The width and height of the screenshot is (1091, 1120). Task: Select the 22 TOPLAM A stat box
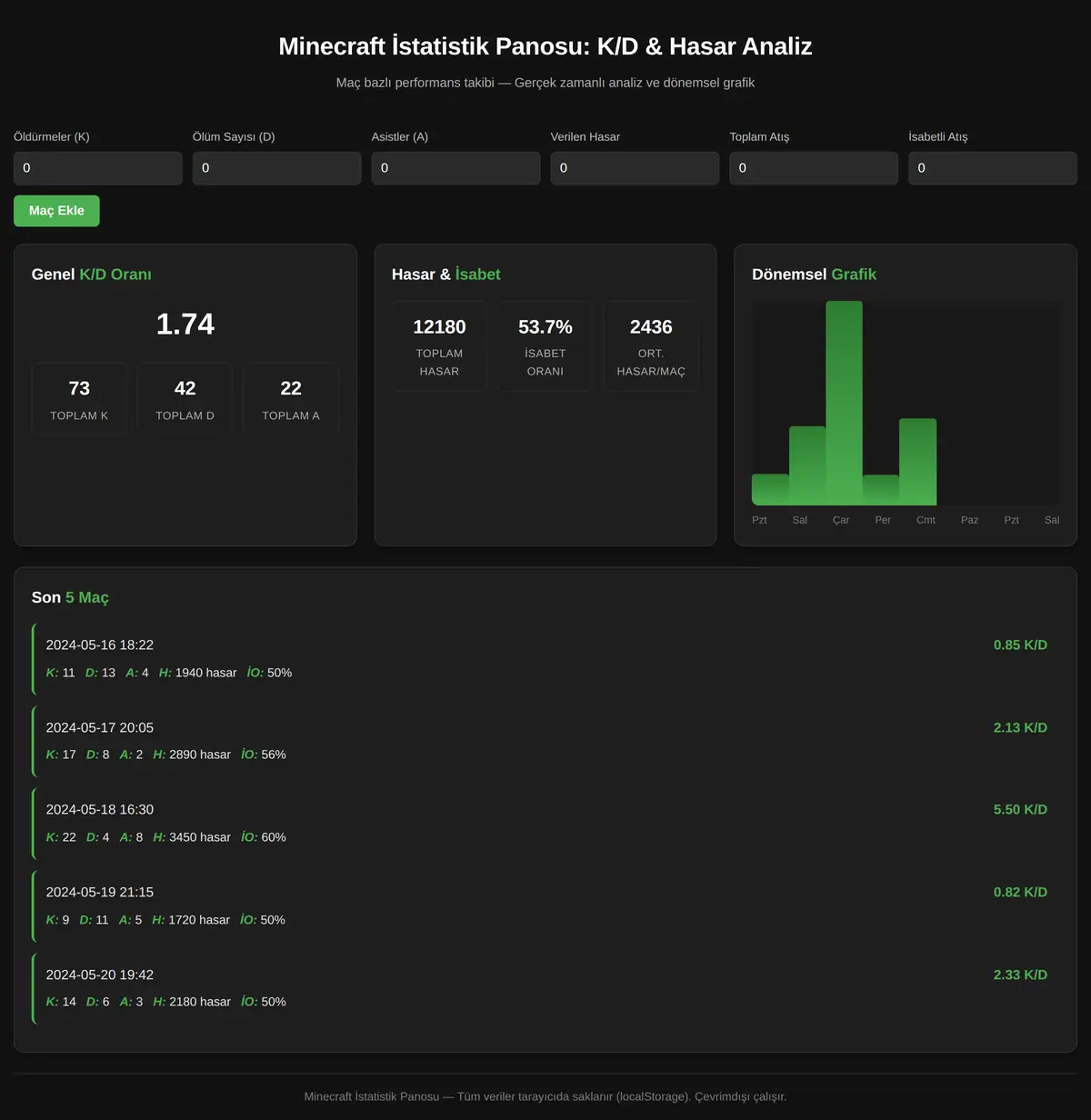point(291,399)
